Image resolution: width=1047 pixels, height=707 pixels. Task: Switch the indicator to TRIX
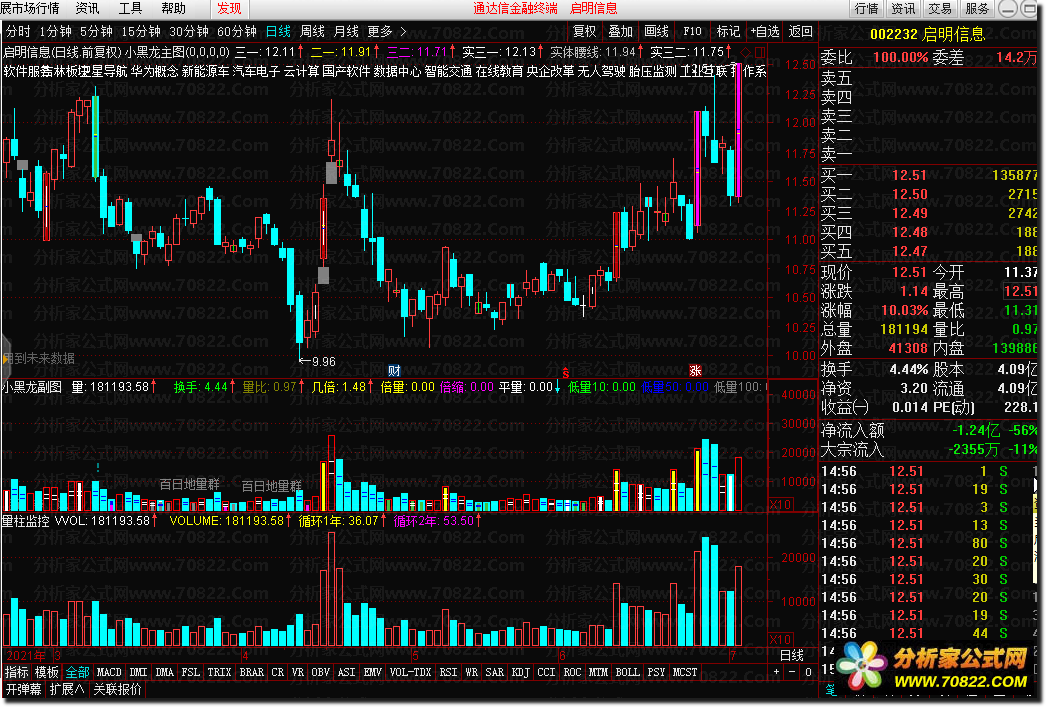pos(219,672)
